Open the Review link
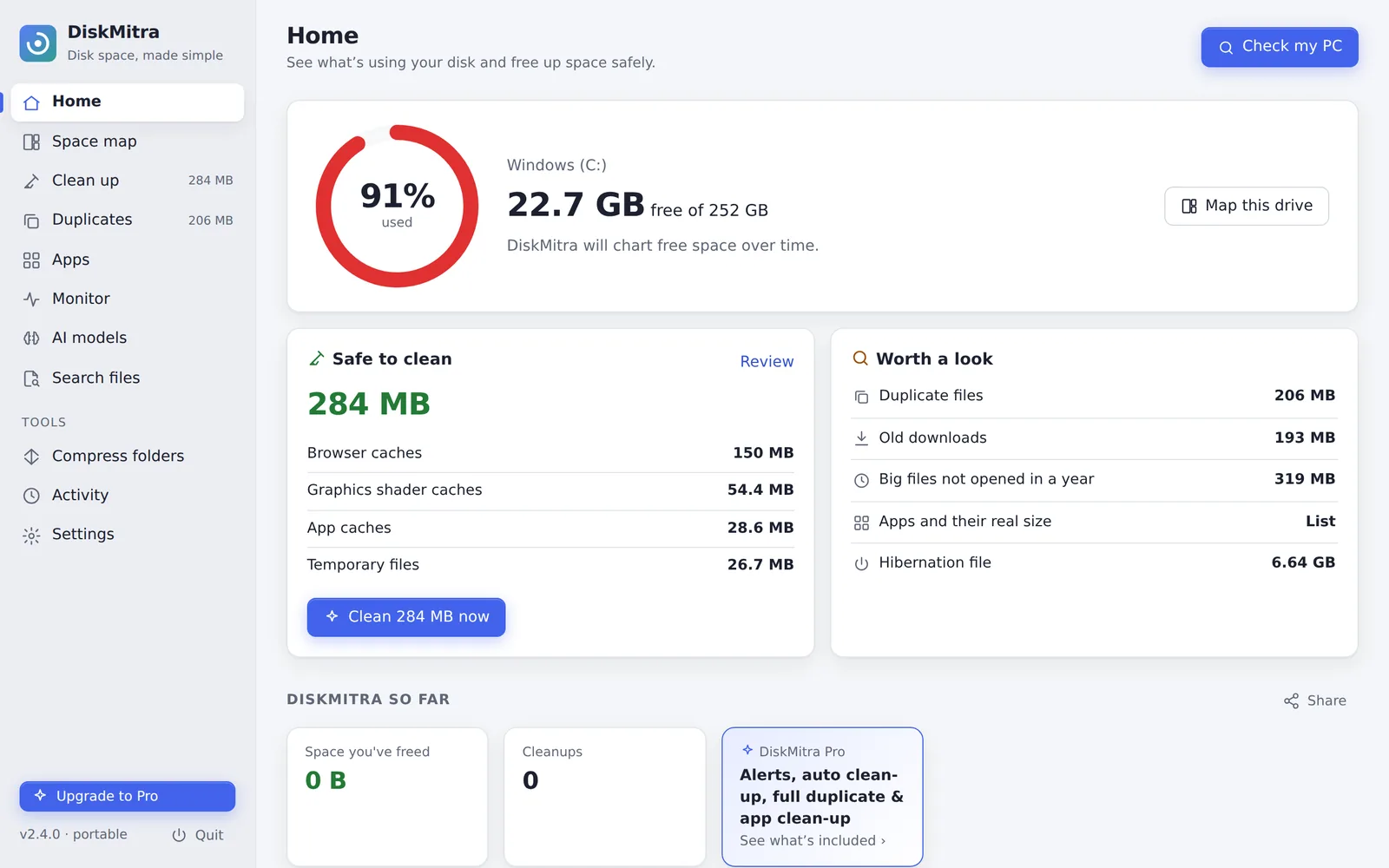Screen dimensions: 1389x868 click(767, 361)
